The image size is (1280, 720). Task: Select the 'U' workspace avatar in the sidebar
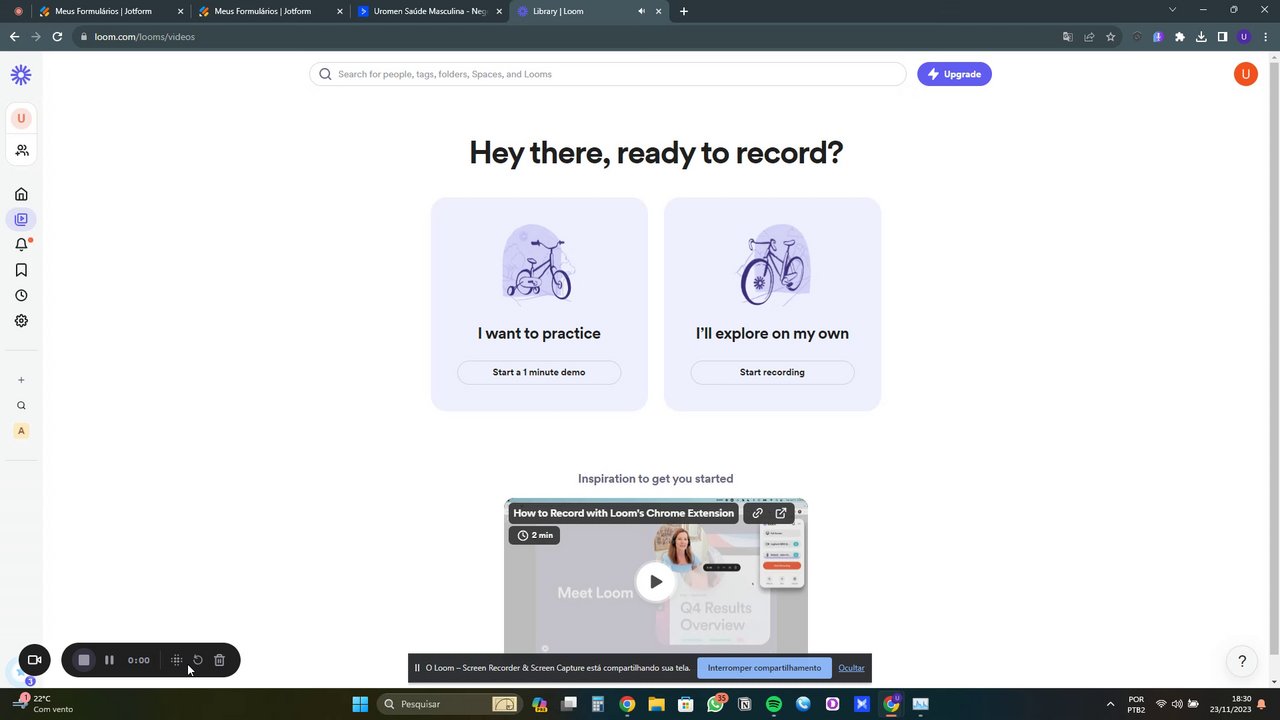pyautogui.click(x=21, y=118)
